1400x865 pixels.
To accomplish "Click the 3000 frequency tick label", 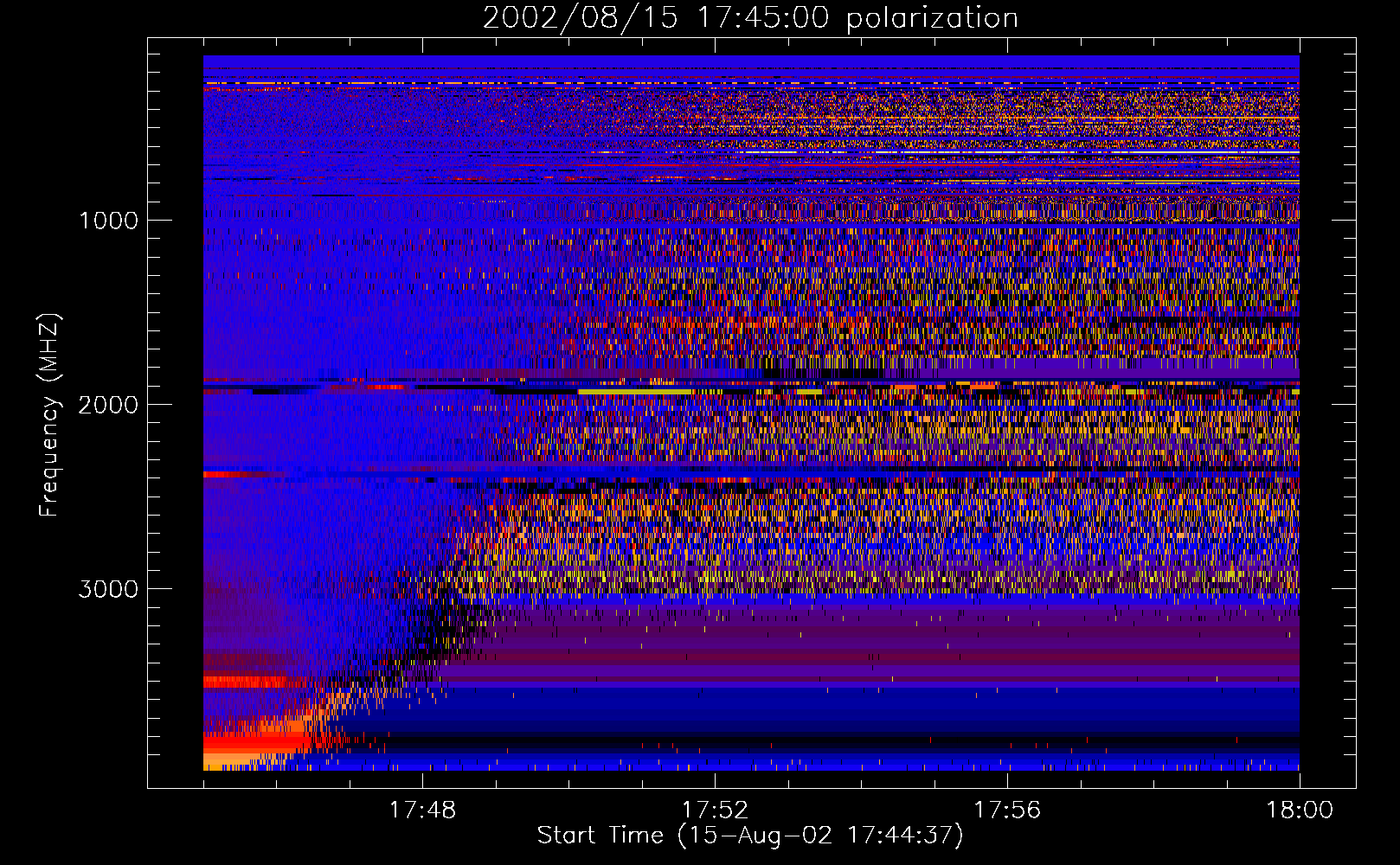I will 108,589.
